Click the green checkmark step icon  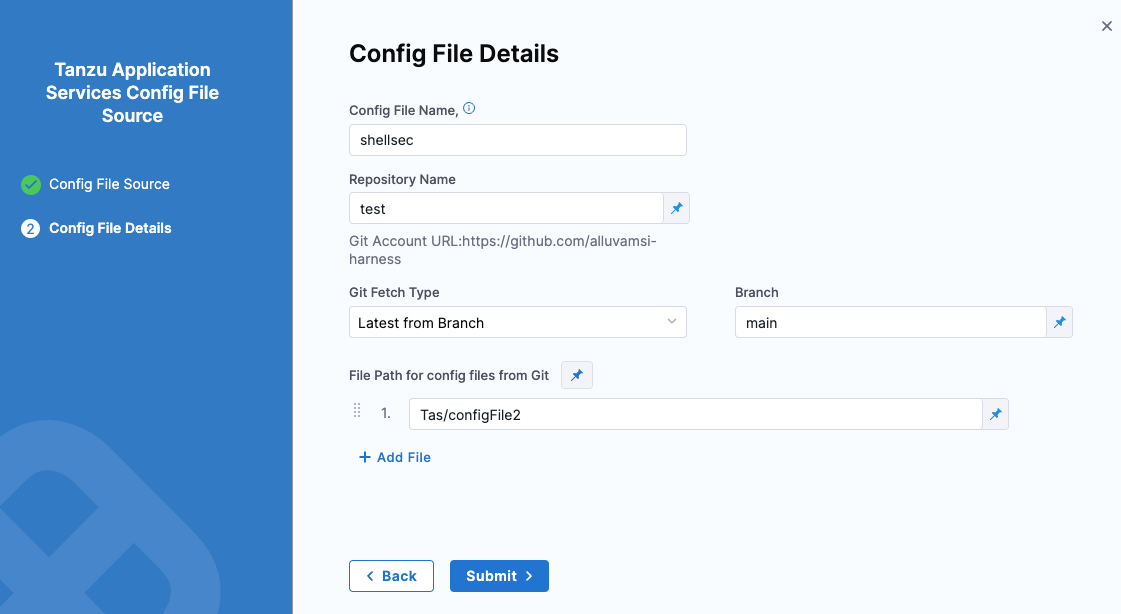pos(31,184)
